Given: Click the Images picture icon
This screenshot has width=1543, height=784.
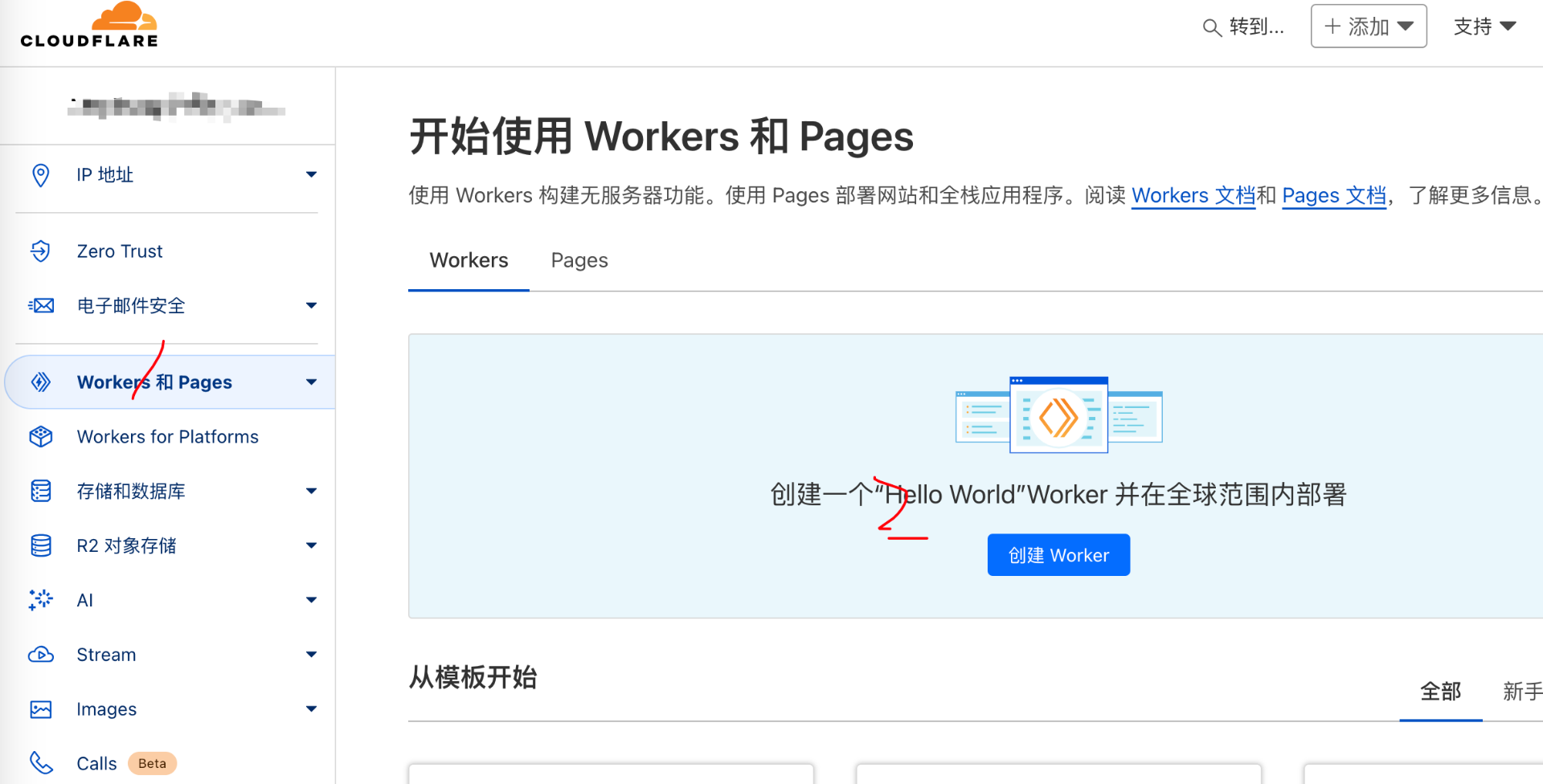Looking at the screenshot, I should (x=40, y=709).
